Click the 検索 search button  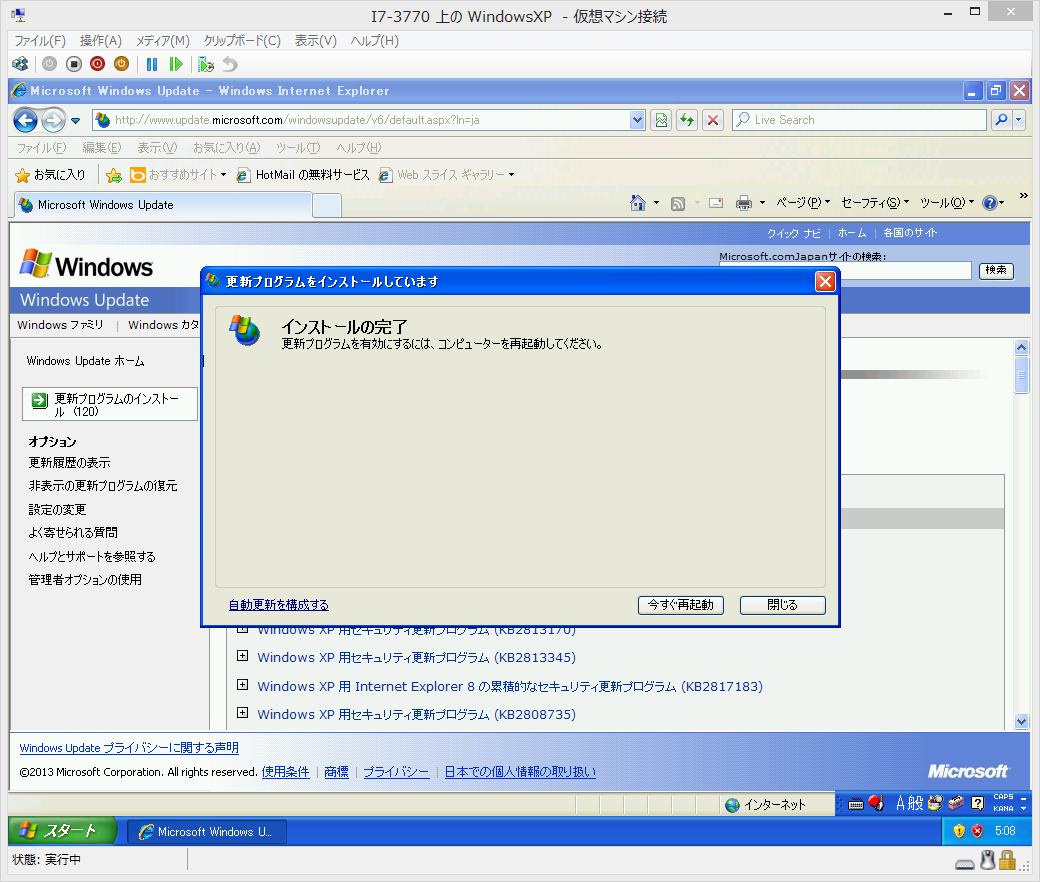996,270
